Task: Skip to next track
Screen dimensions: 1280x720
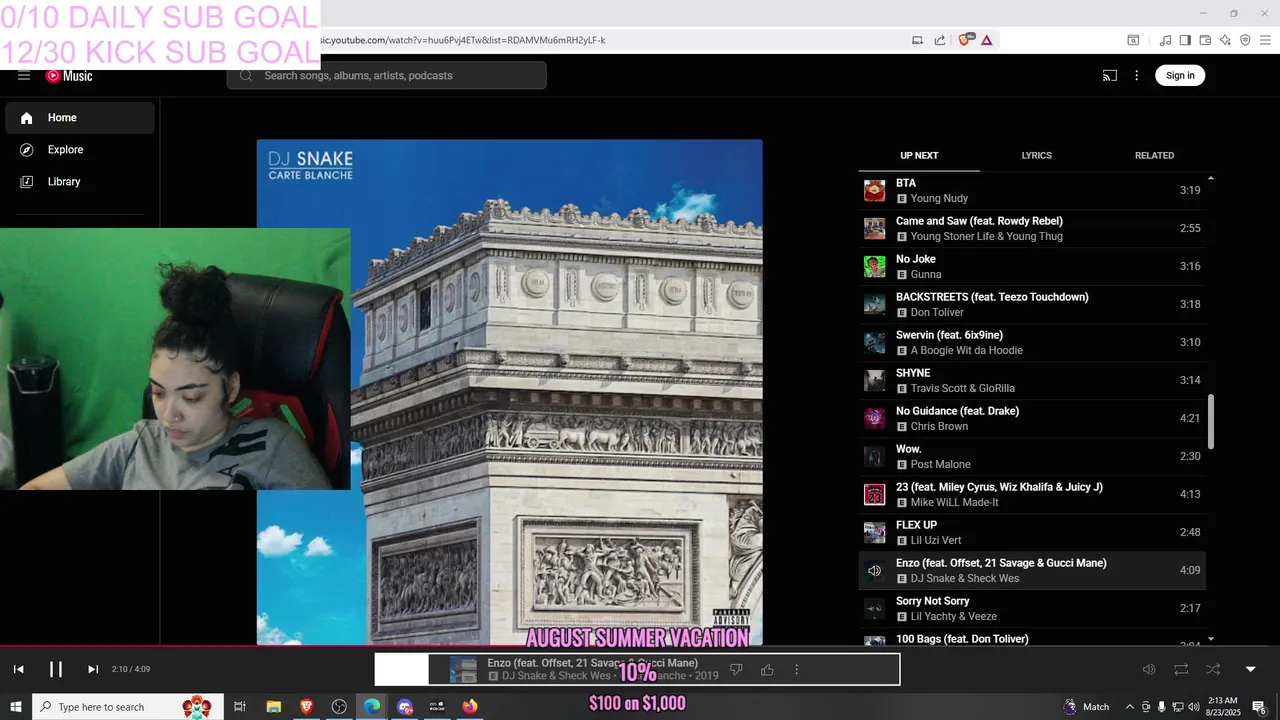Action: click(x=93, y=670)
